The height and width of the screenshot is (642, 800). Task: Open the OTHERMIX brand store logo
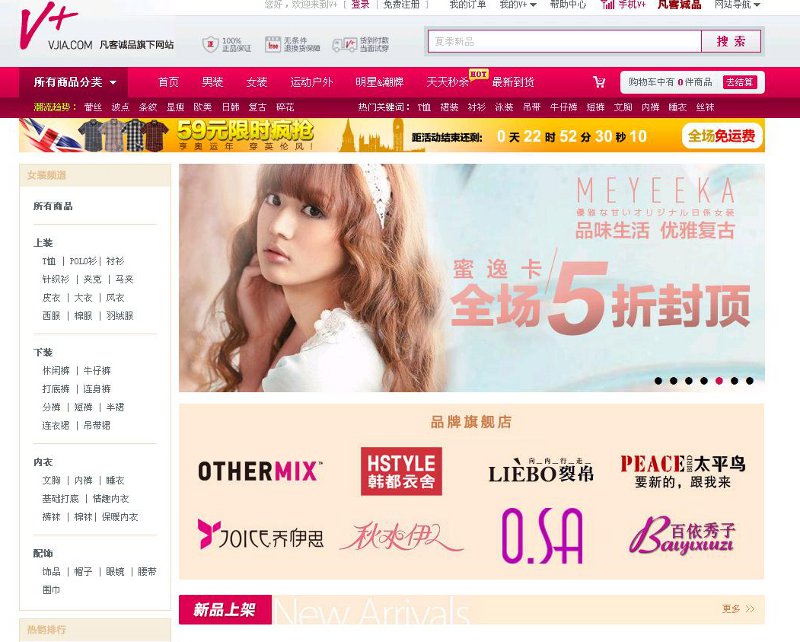tap(259, 471)
